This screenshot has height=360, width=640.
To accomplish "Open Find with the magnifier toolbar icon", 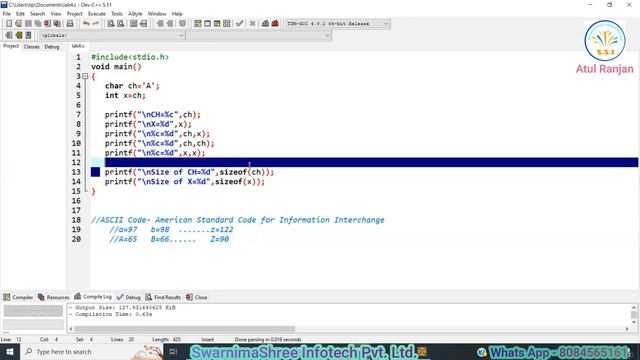I will (111, 24).
